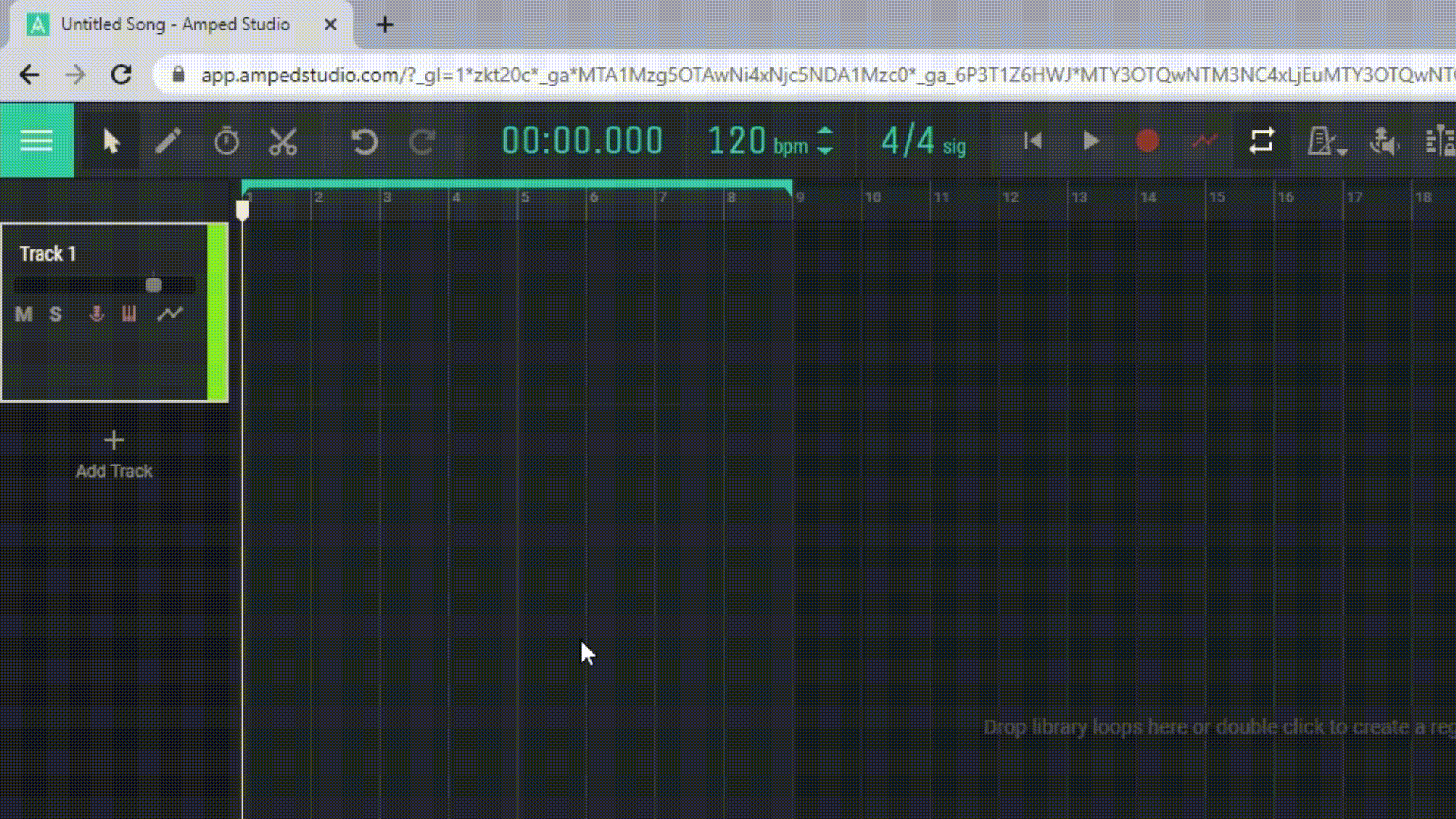Viewport: 1456px width, 819px height.
Task: Open the hamburger main menu
Action: pyautogui.click(x=36, y=141)
